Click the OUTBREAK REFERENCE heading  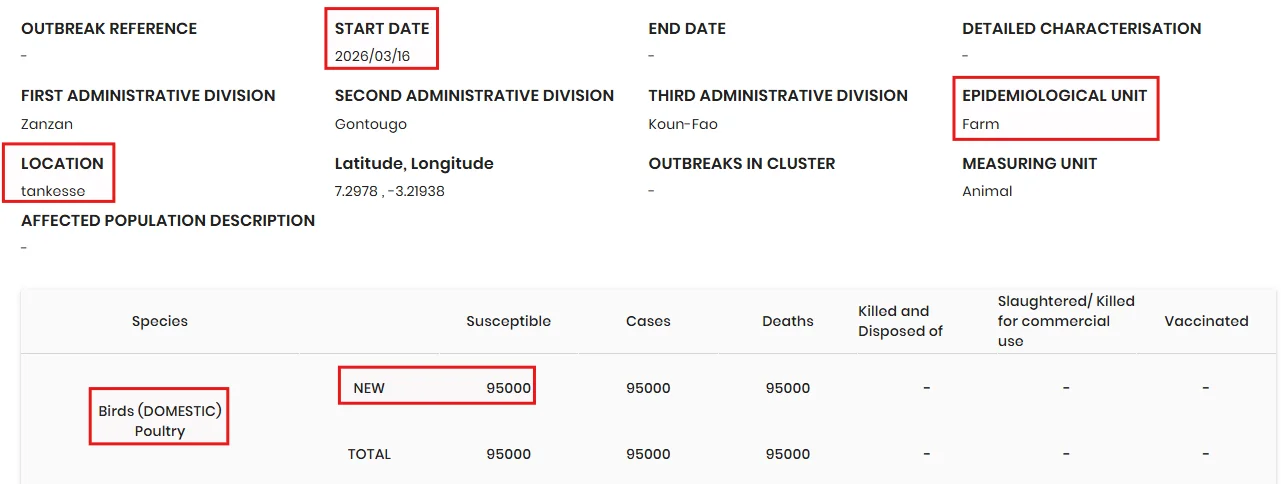coord(109,28)
